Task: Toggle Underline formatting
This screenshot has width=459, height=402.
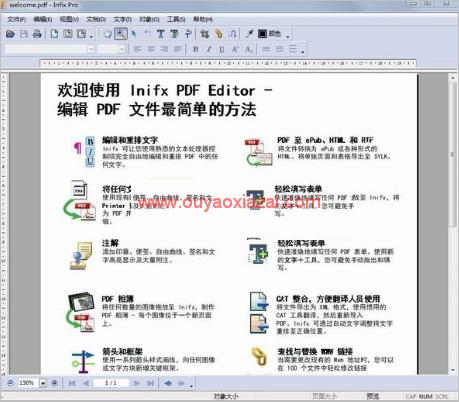Action: point(222,49)
